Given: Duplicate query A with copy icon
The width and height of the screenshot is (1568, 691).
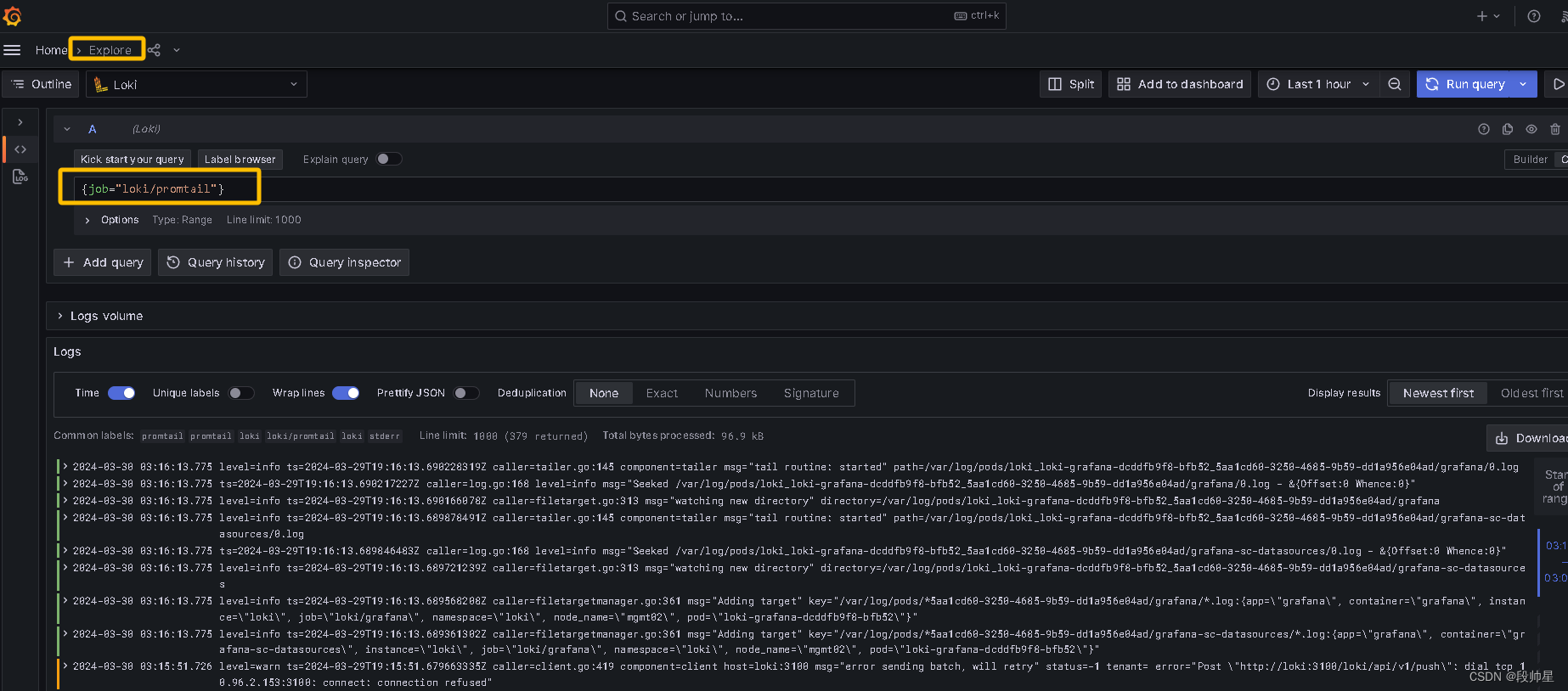Looking at the screenshot, I should 1508,129.
